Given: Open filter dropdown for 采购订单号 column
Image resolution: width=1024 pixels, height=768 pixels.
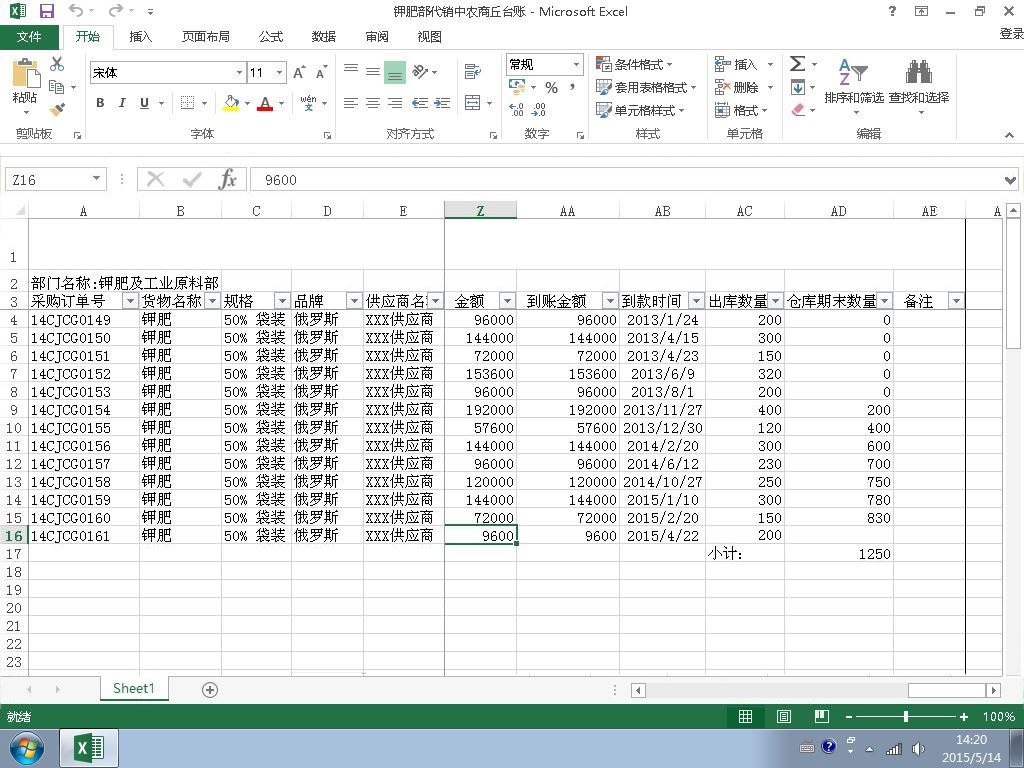Looking at the screenshot, I should tap(130, 300).
